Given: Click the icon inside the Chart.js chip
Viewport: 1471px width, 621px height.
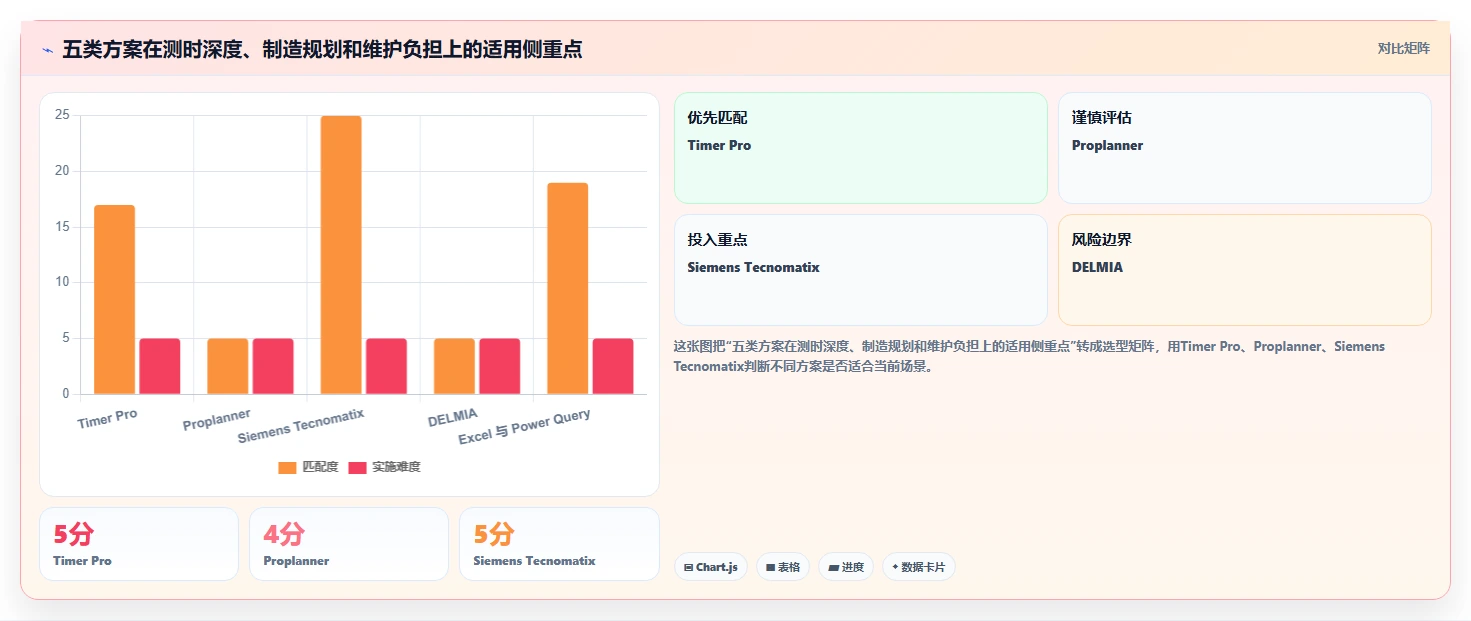Looking at the screenshot, I should (689, 567).
